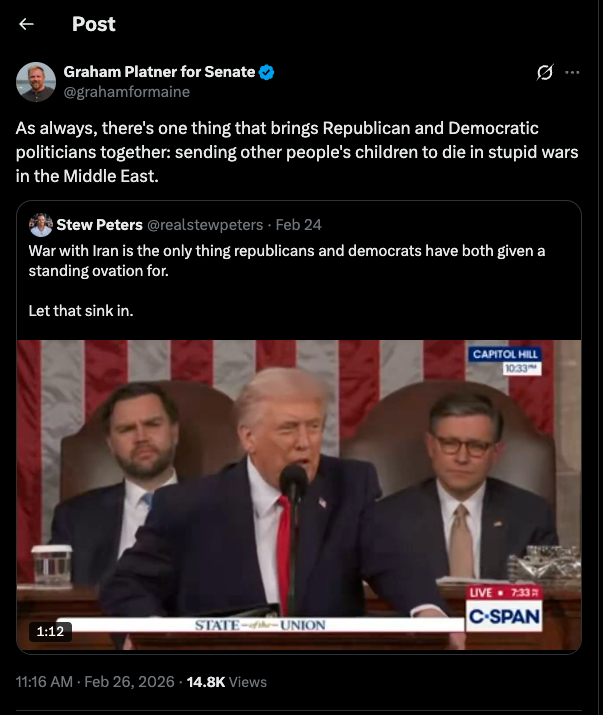This screenshot has width=603, height=715.
Task: Click the Post header title
Action: coord(94,24)
